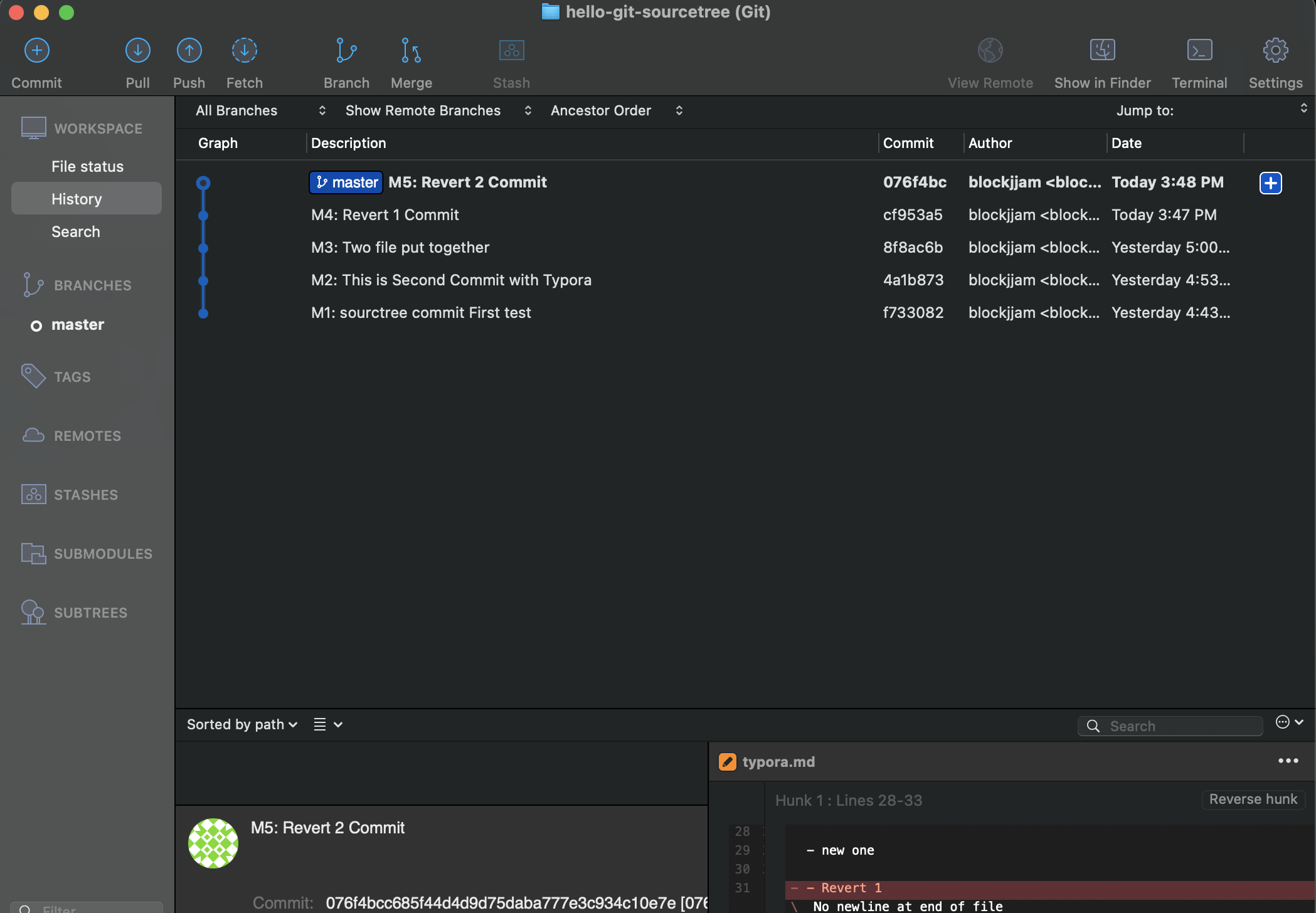The width and height of the screenshot is (1316, 913).
Task: Click the blue plus button on M5 row
Action: tap(1270, 183)
